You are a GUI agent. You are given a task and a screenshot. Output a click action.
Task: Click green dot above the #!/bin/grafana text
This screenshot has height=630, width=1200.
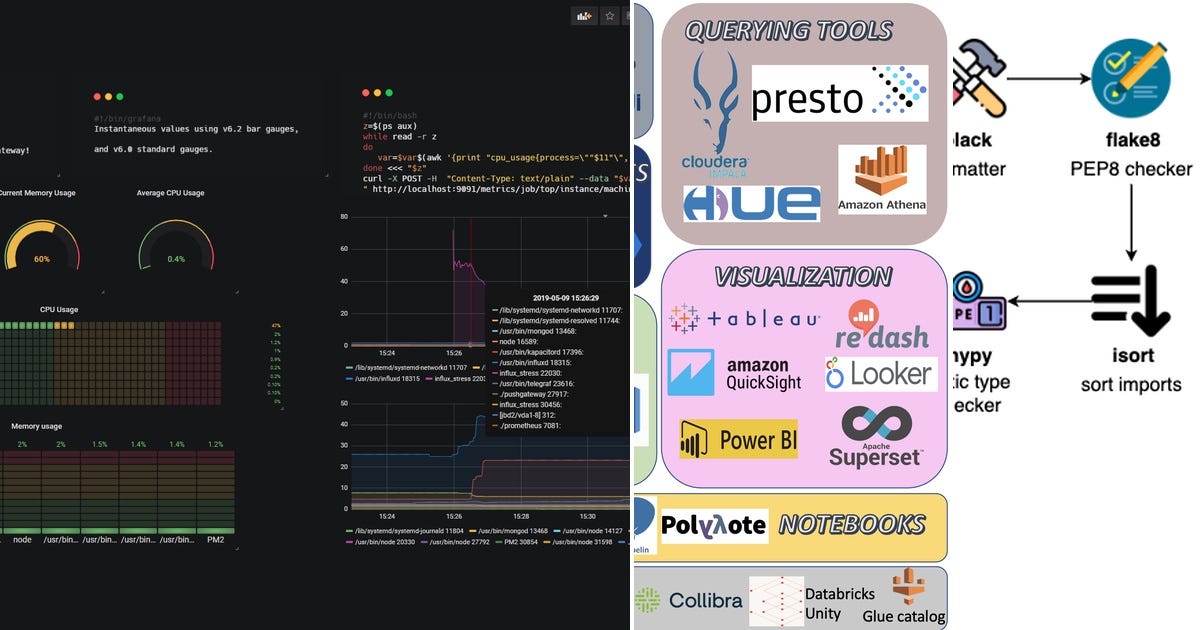coord(120,96)
